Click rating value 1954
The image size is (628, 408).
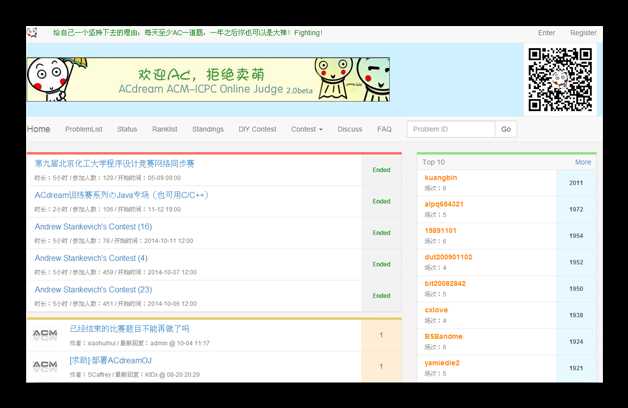[576, 235]
